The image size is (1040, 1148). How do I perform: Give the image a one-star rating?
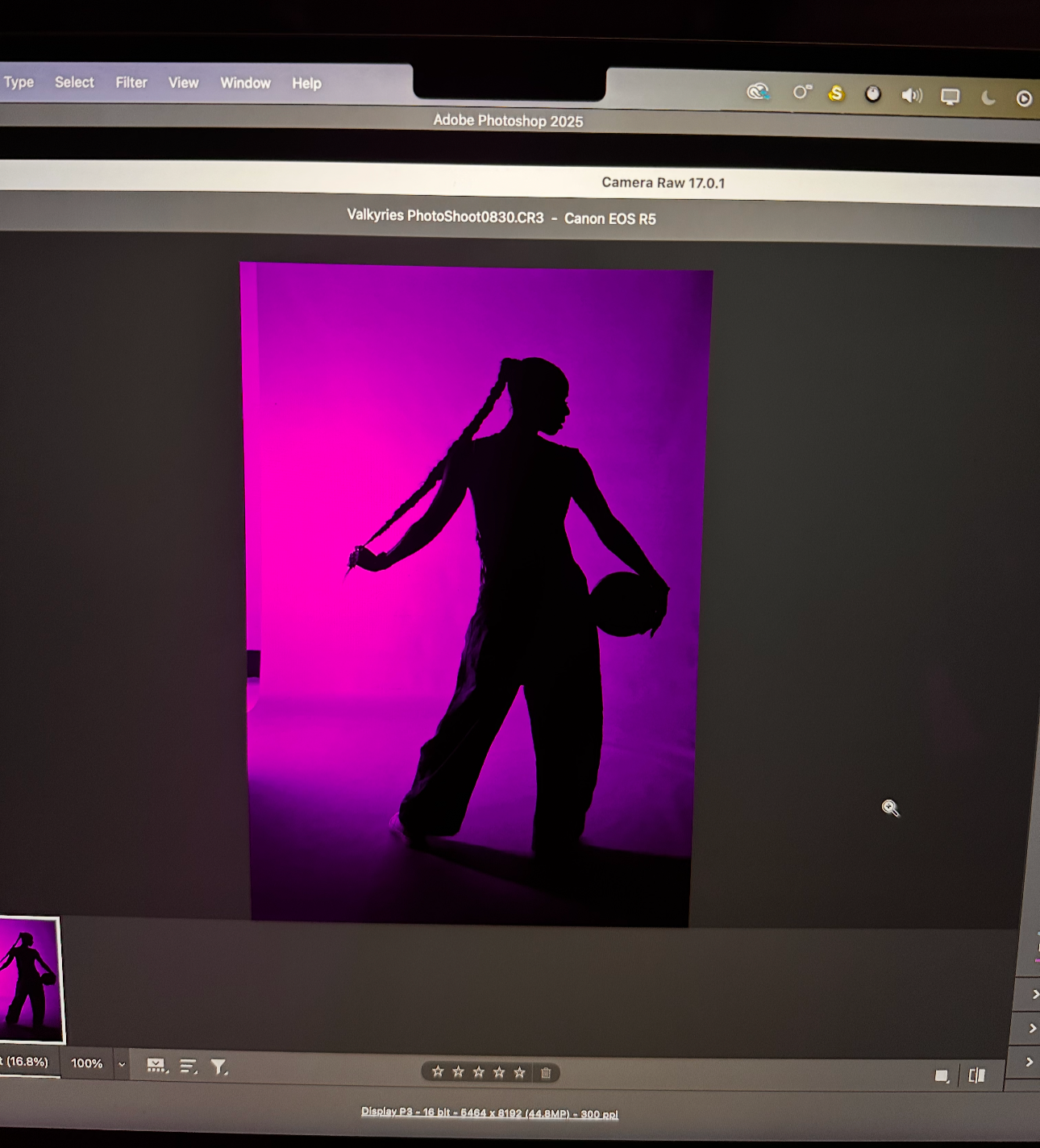pos(438,1072)
